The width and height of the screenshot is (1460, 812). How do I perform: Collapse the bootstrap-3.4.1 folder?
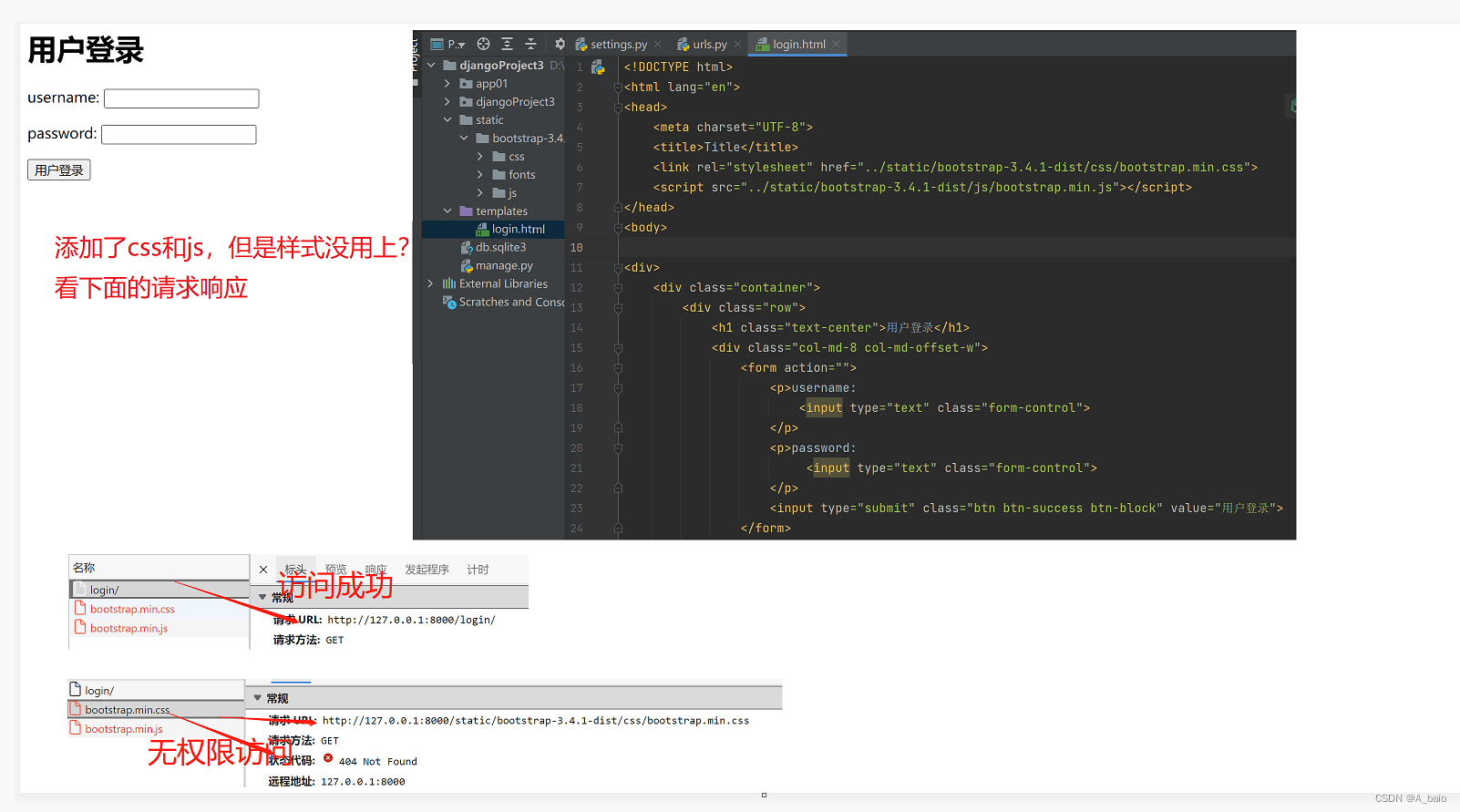(464, 138)
